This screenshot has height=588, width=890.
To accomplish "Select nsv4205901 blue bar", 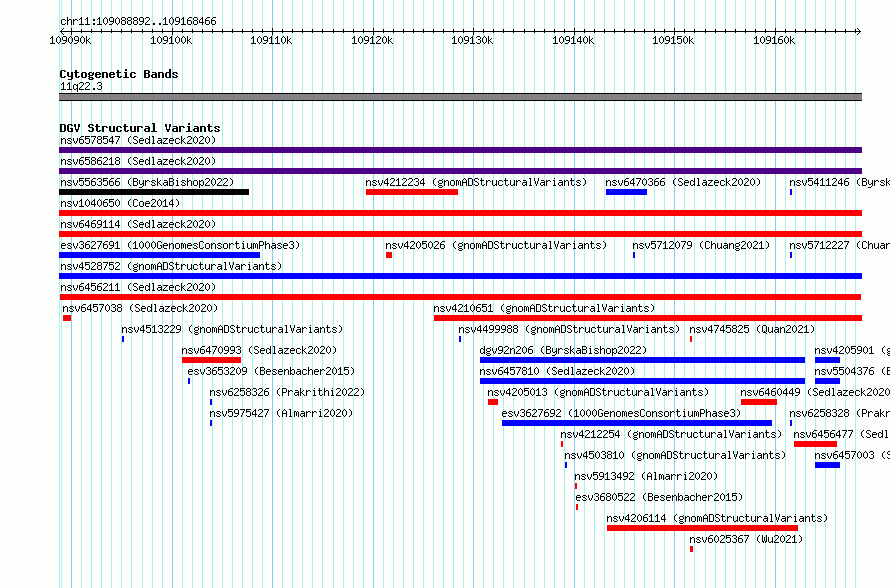I will pos(827,360).
